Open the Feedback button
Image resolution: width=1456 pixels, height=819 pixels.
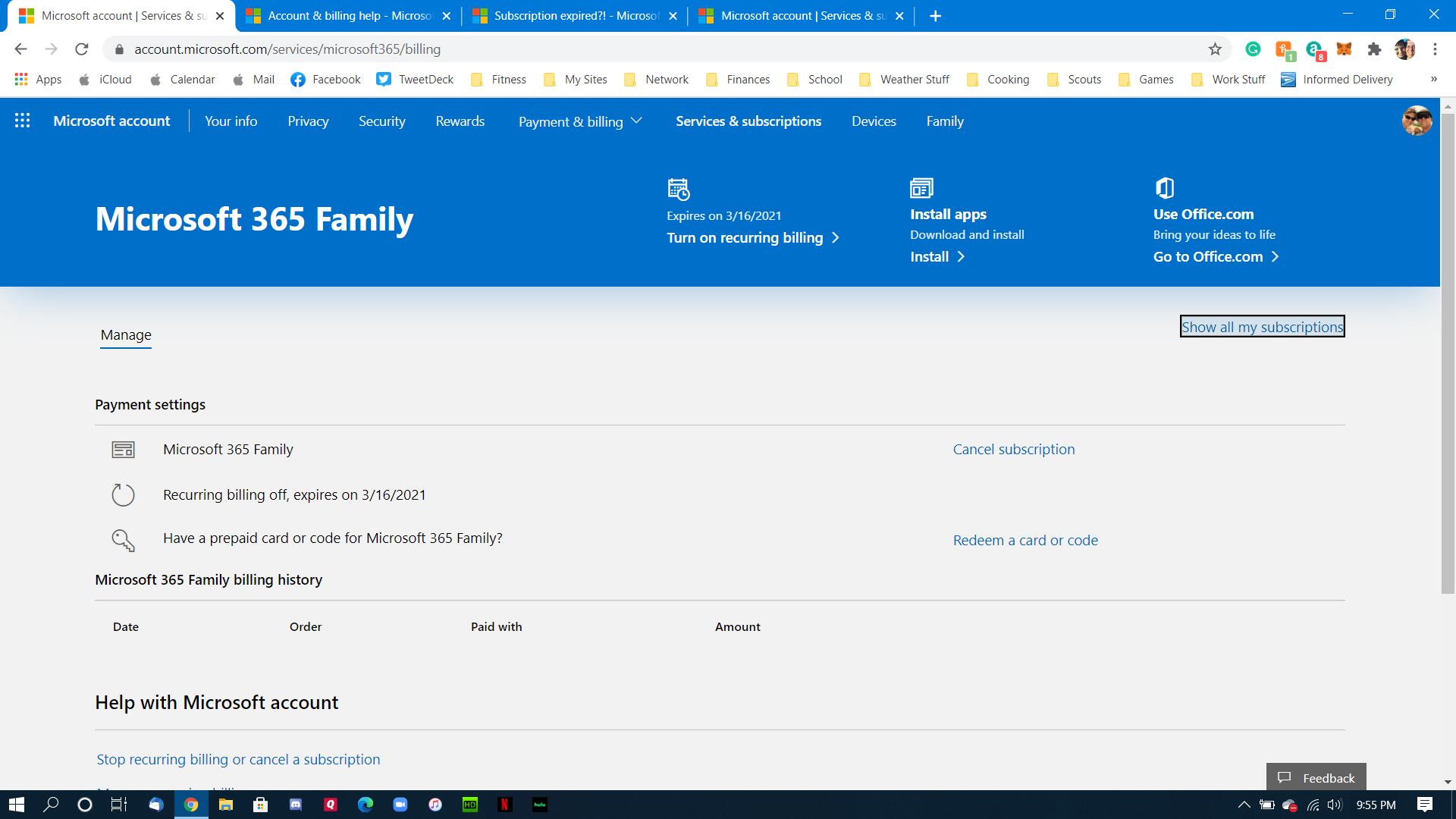pos(1316,777)
